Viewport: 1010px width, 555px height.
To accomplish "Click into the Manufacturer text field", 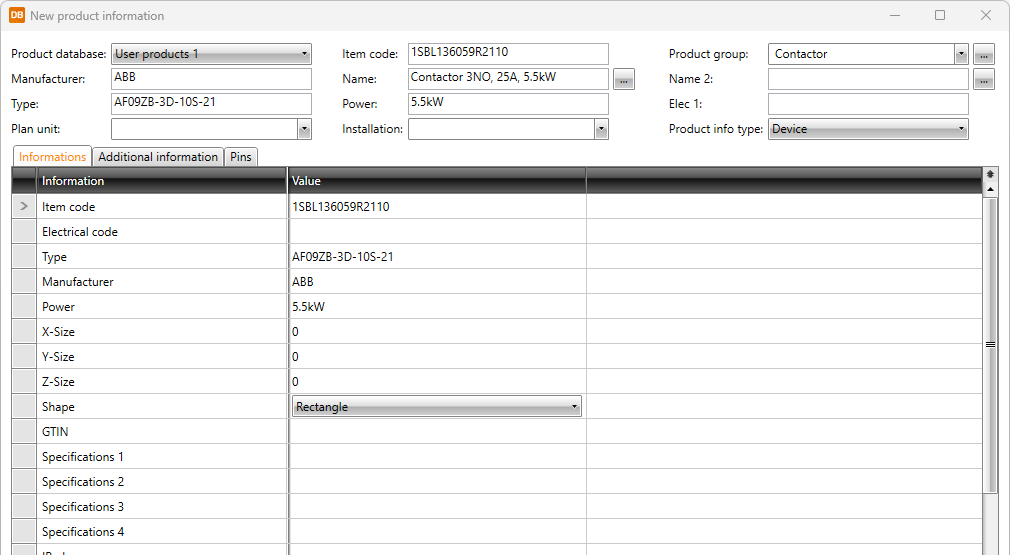I will 211,79.
